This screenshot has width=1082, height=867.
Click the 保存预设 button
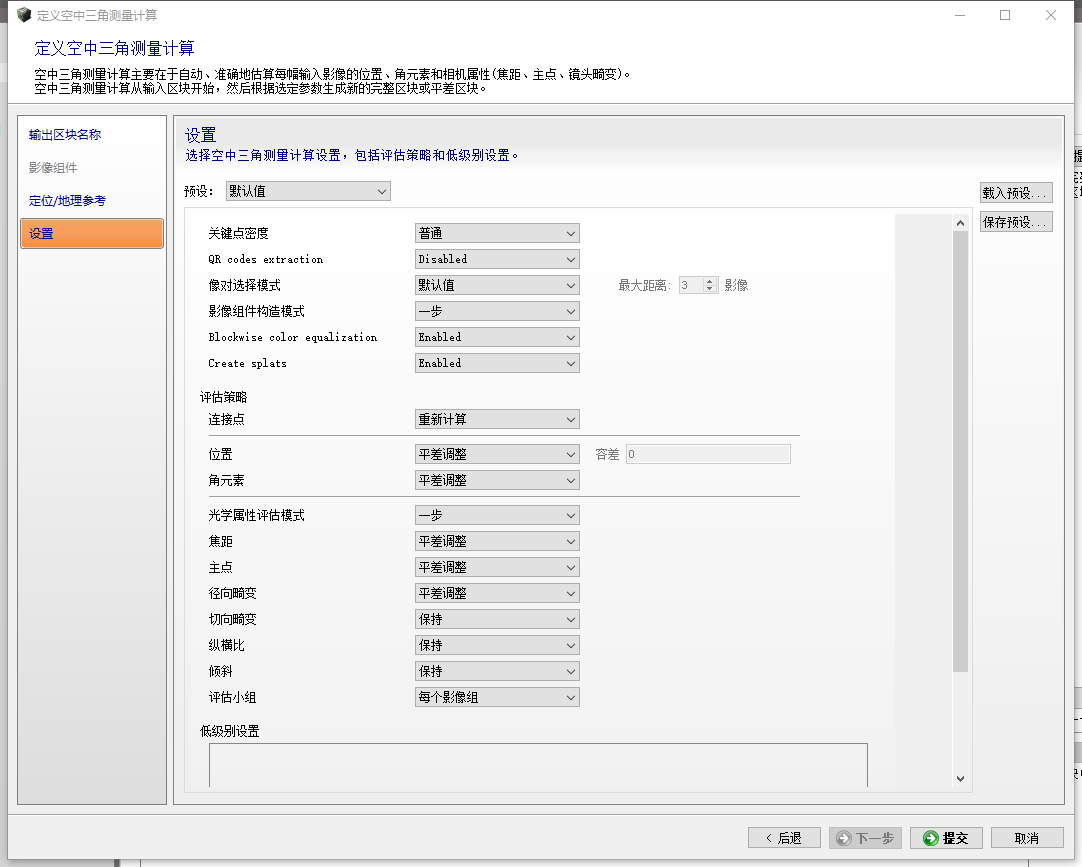tap(1016, 221)
